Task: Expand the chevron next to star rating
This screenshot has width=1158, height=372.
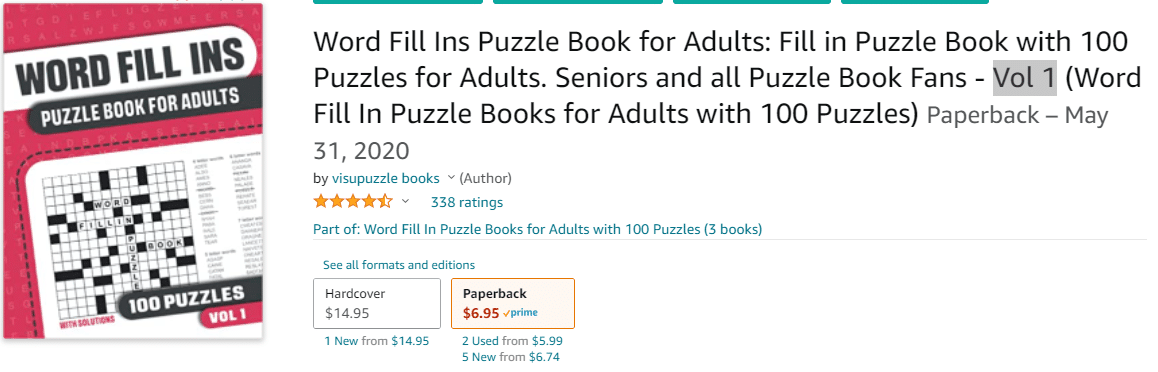Action: point(405,202)
